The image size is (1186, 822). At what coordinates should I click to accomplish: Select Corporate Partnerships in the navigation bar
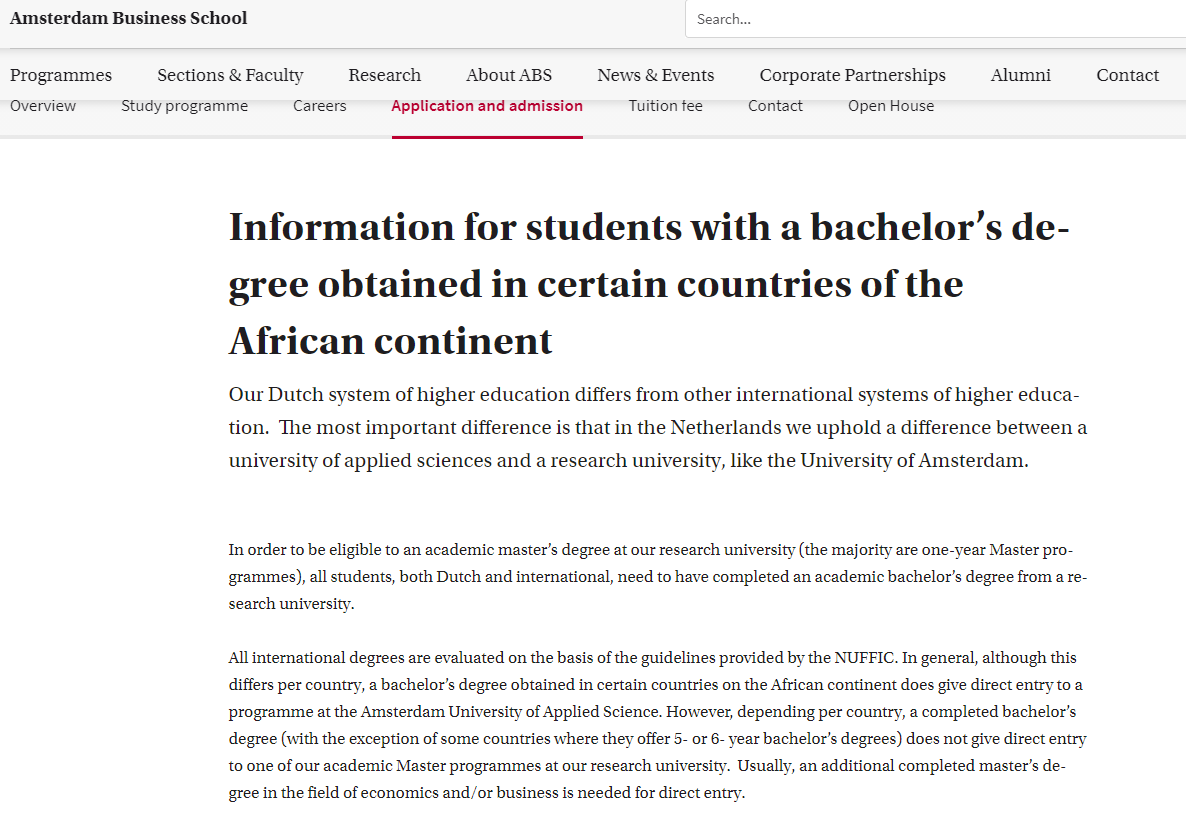tap(852, 75)
